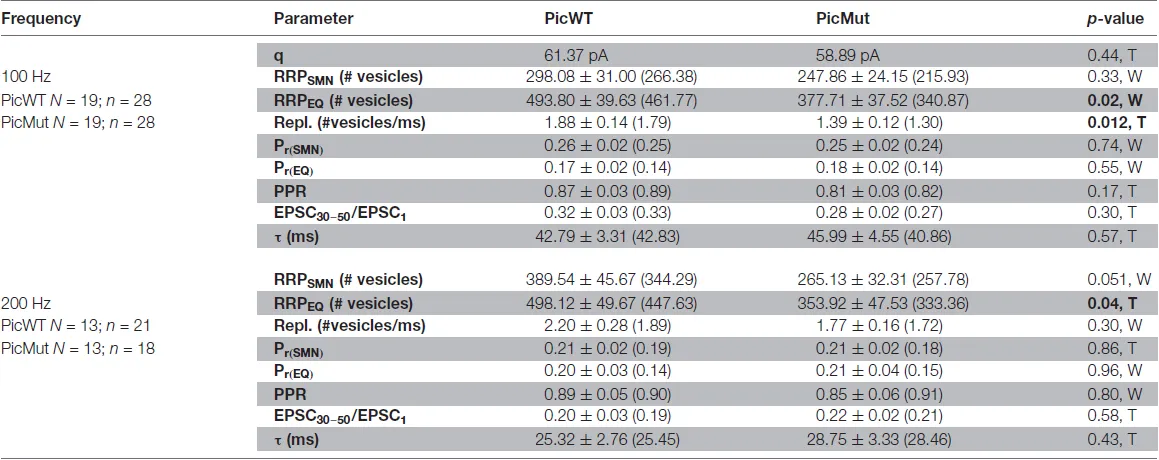Select the bold p-value 0.012, T
The image size is (1159, 460).
tap(1115, 123)
